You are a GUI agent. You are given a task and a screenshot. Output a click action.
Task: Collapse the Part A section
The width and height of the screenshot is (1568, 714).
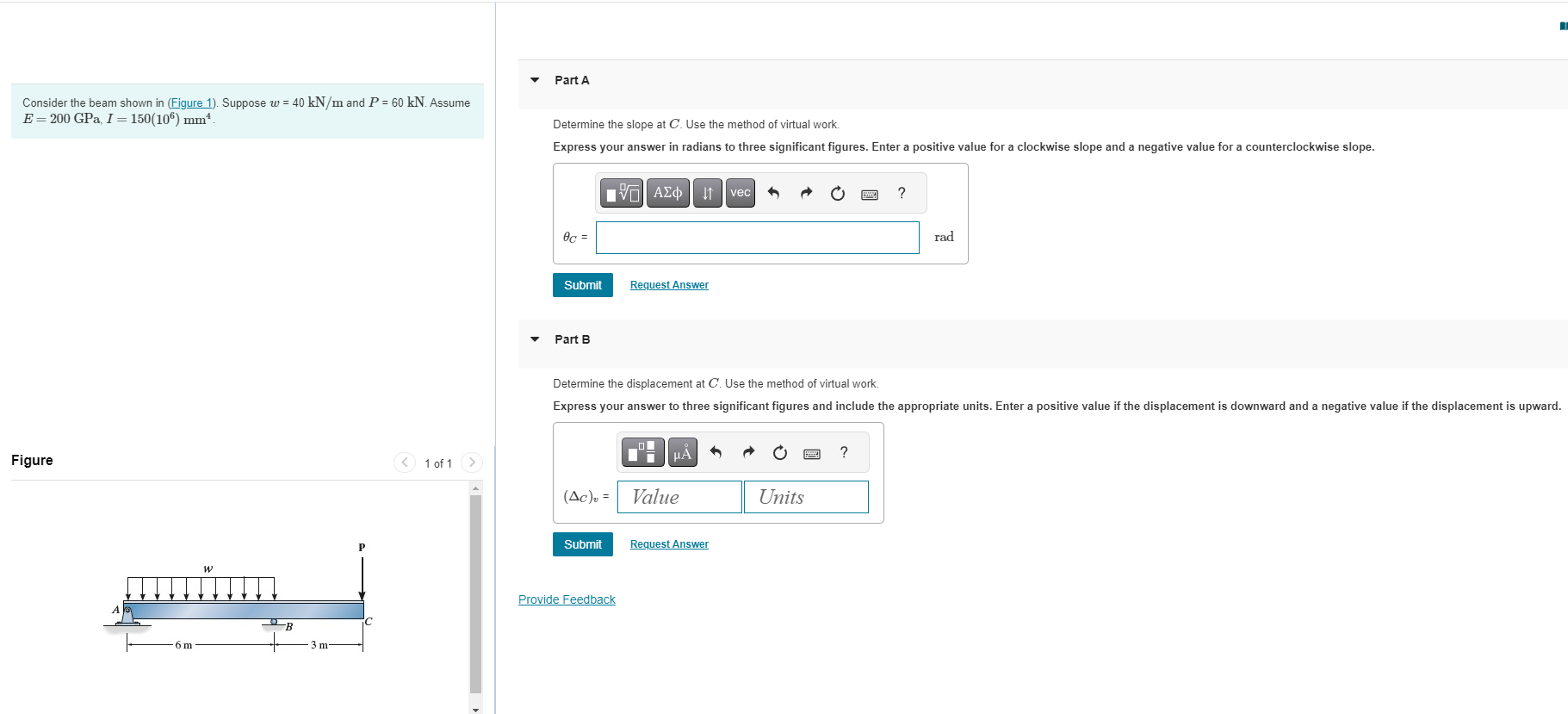(535, 80)
